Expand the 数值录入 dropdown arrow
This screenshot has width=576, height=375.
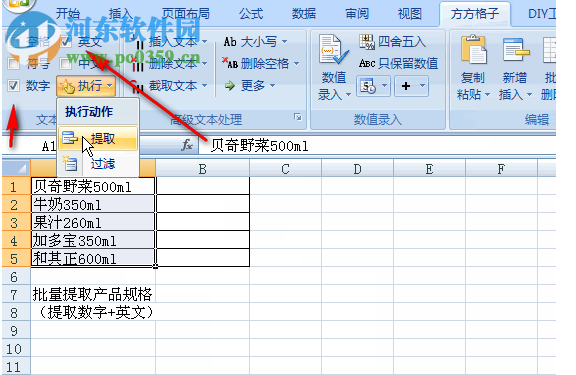pos(348,95)
